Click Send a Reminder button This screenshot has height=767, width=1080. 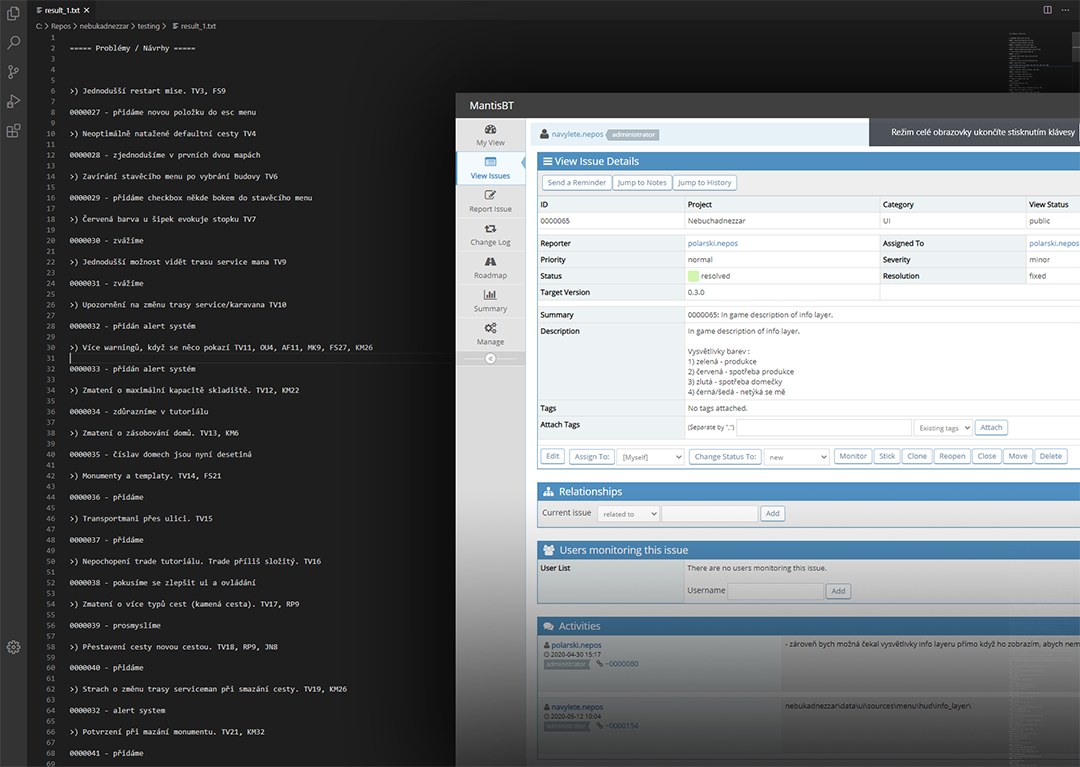(577, 182)
